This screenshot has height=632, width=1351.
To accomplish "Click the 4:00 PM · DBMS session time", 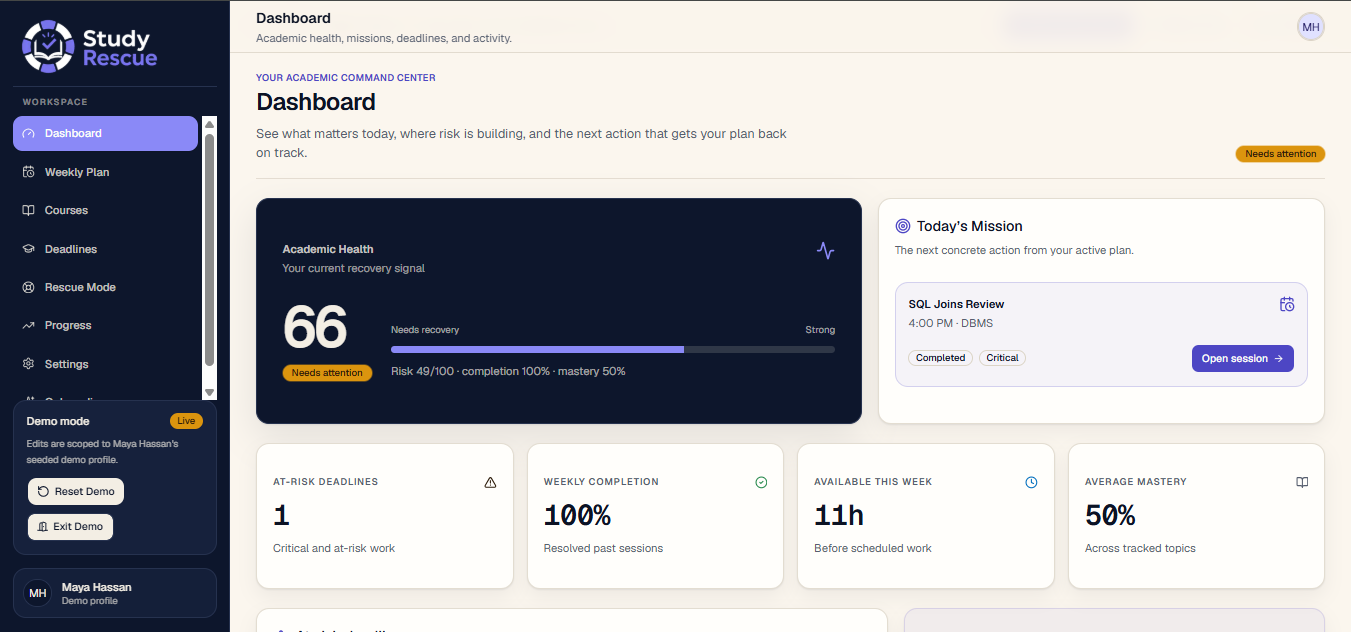I will (950, 323).
